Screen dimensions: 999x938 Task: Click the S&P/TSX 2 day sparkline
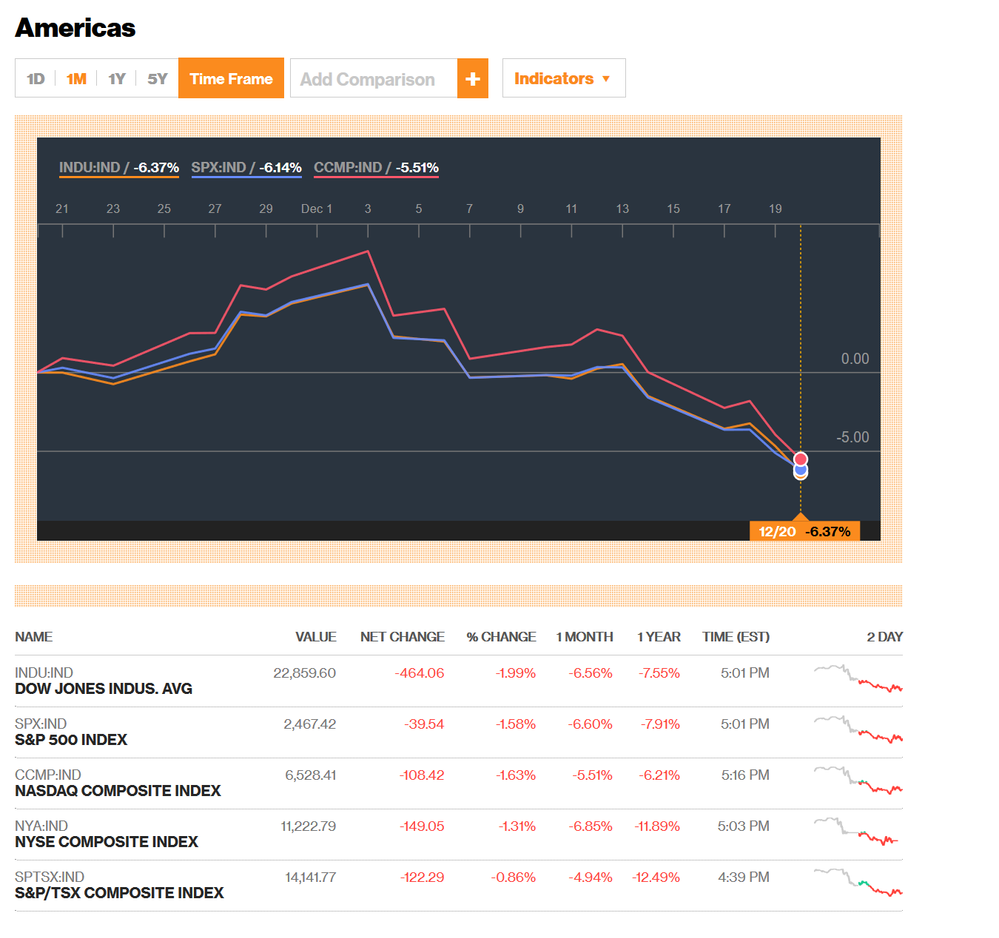pos(858,883)
